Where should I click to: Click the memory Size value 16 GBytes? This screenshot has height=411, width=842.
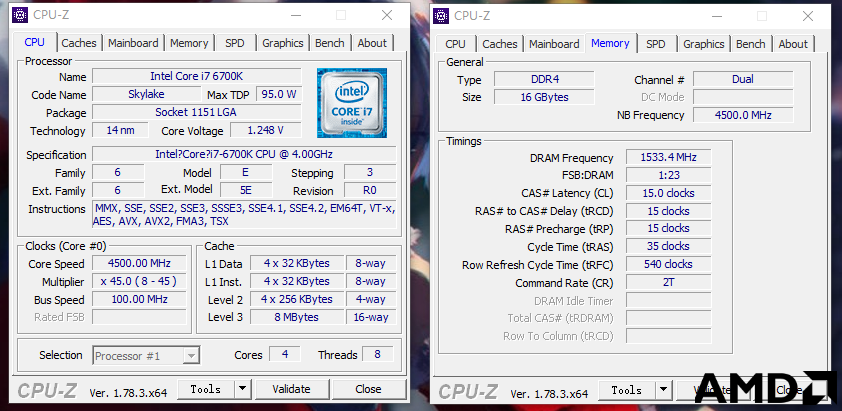(545, 97)
